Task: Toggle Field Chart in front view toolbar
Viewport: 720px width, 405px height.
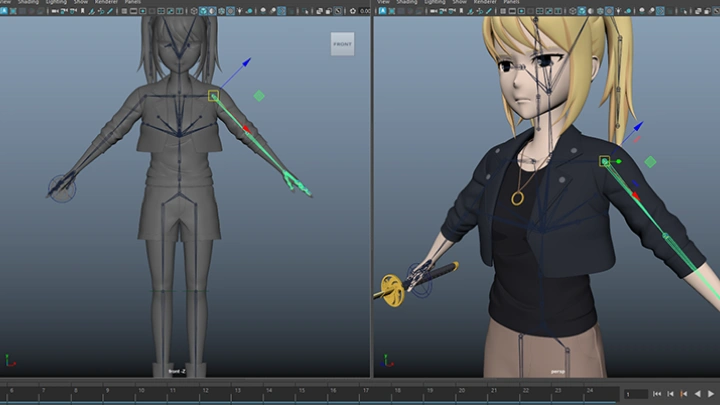Action: pos(161,11)
